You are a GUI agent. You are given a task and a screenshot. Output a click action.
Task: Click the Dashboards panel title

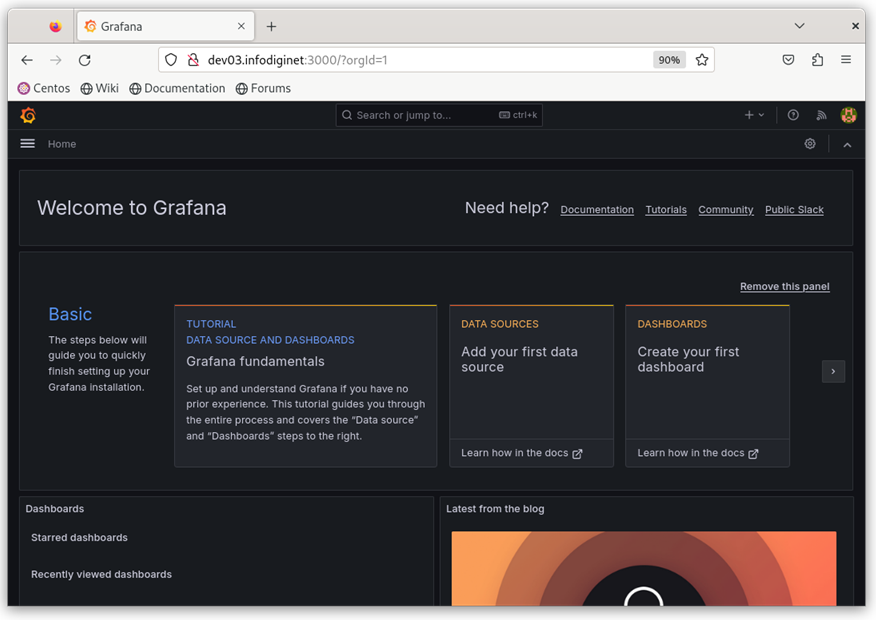coord(55,509)
